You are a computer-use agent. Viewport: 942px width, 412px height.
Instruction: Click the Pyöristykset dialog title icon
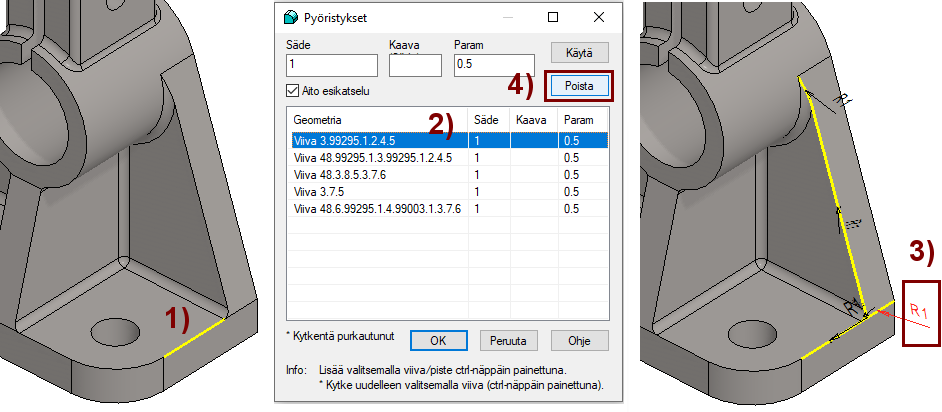(291, 18)
